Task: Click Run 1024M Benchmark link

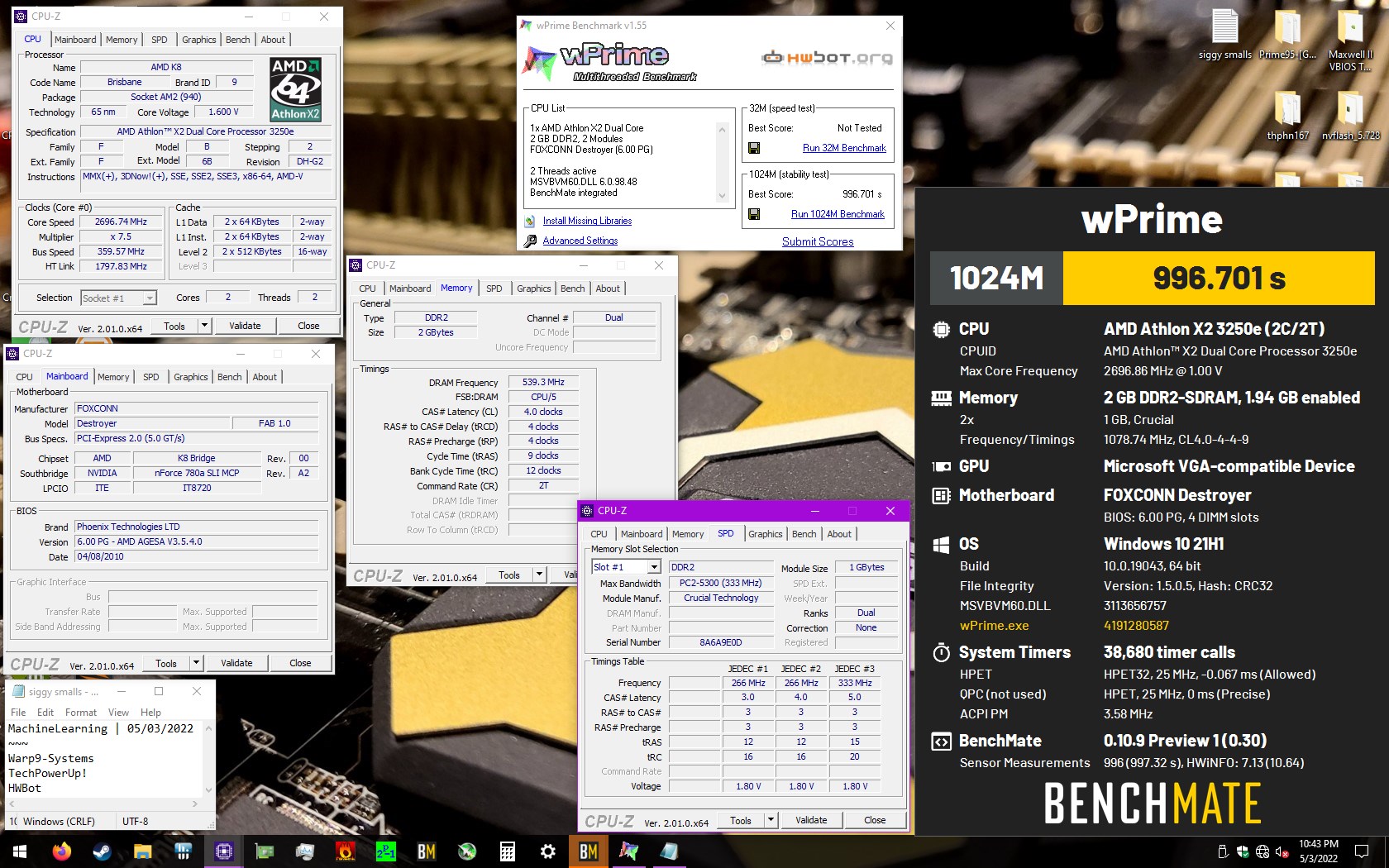Action: pyautogui.click(x=838, y=214)
